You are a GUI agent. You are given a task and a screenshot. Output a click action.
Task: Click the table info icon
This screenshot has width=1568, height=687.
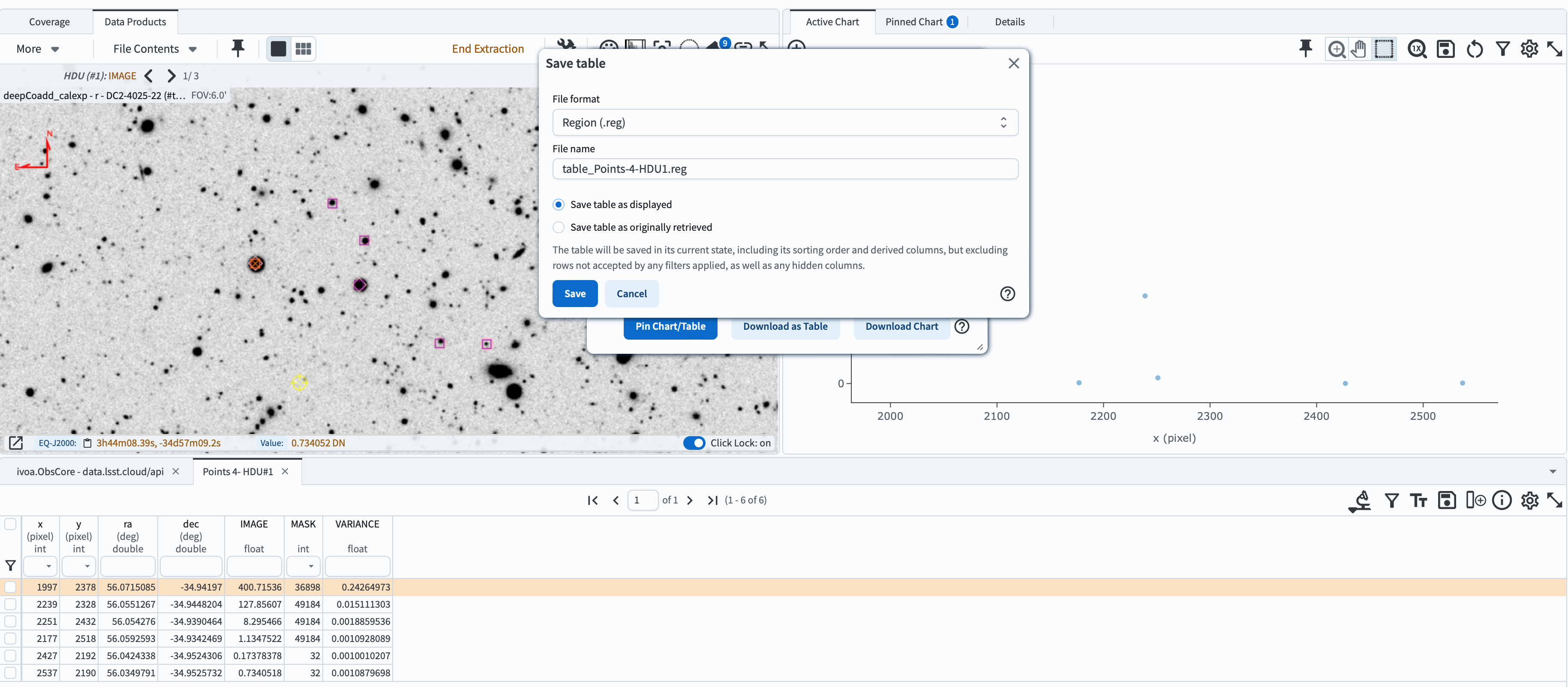click(1502, 500)
